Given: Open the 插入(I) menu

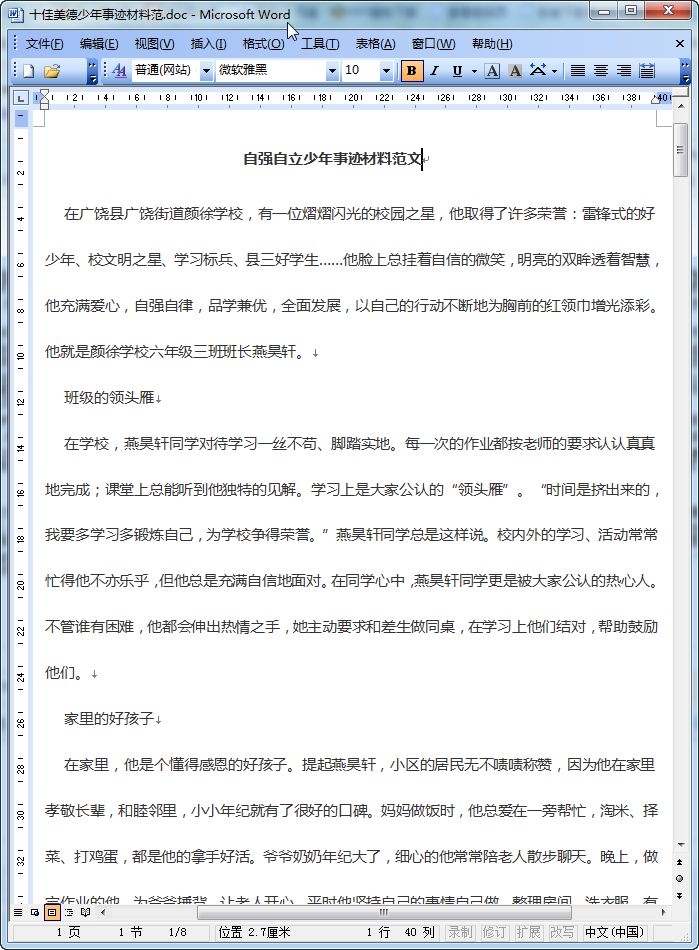Looking at the screenshot, I should click(208, 44).
